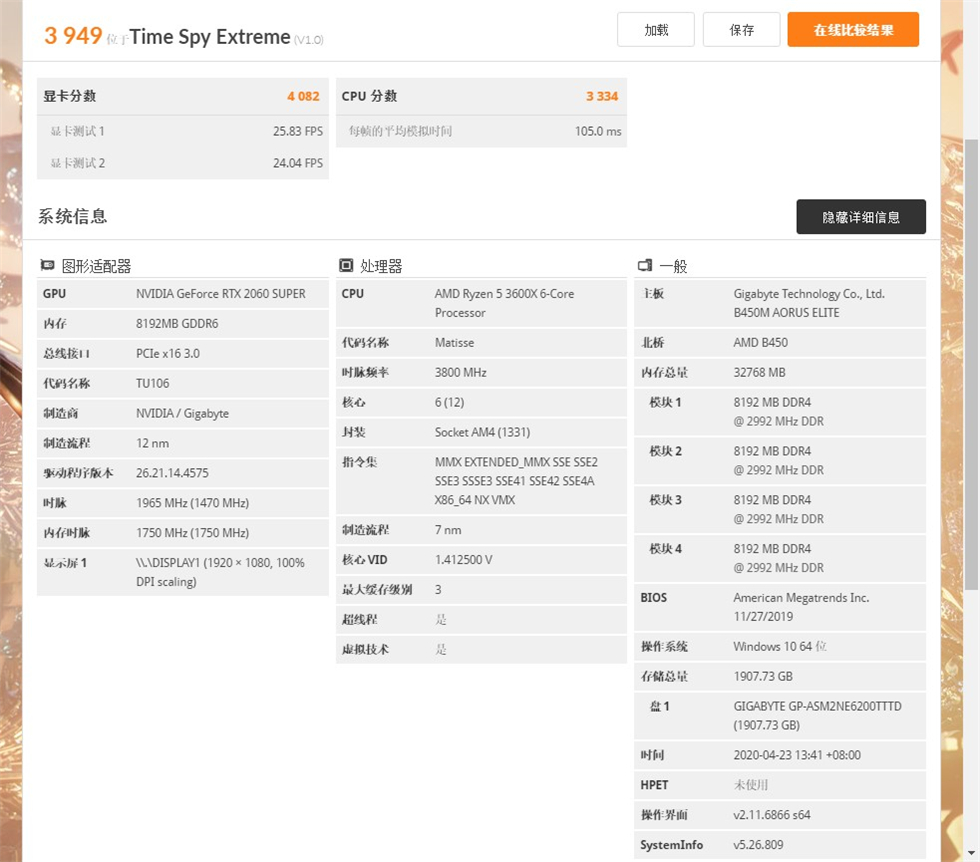Select CPU score value 3 334
The image size is (980, 862).
click(x=602, y=96)
